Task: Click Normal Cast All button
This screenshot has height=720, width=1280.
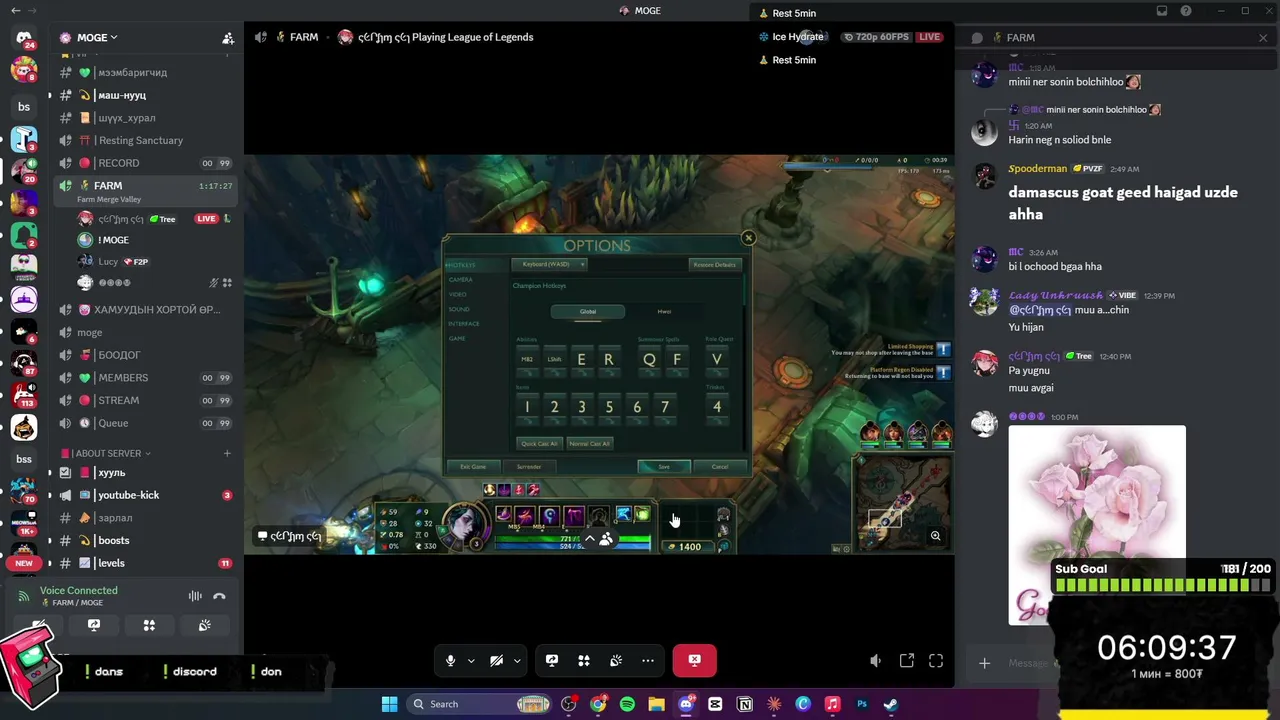Action: click(x=589, y=443)
